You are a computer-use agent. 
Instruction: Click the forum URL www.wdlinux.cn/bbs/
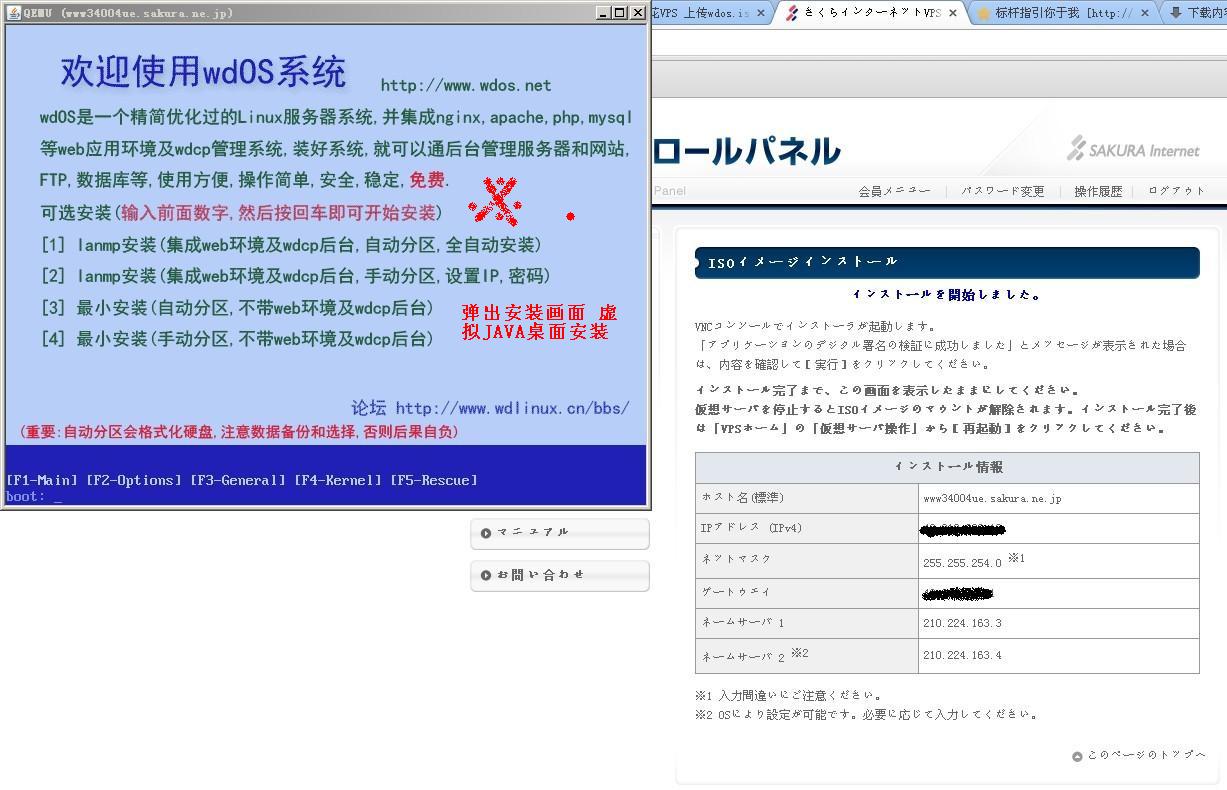point(512,408)
